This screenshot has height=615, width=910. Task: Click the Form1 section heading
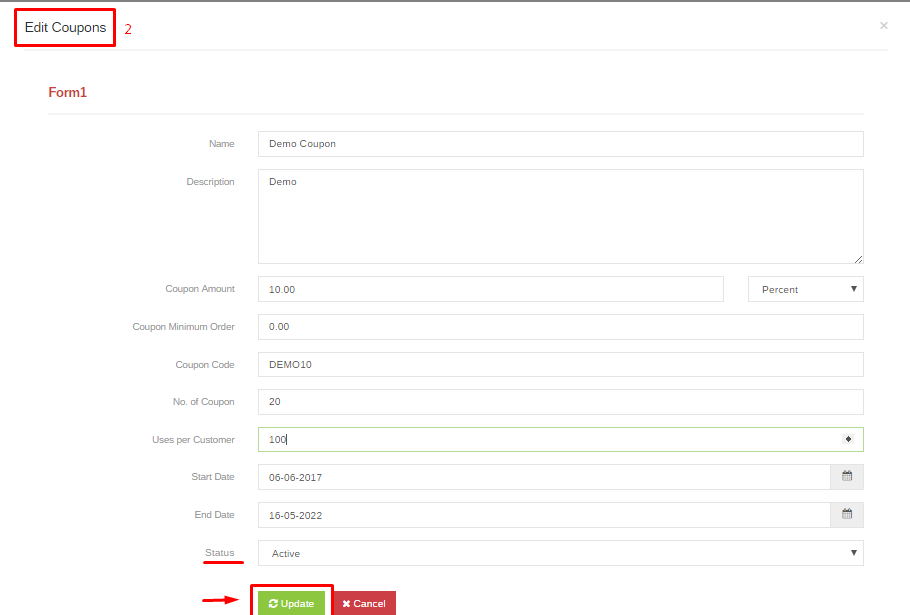pyautogui.click(x=67, y=92)
